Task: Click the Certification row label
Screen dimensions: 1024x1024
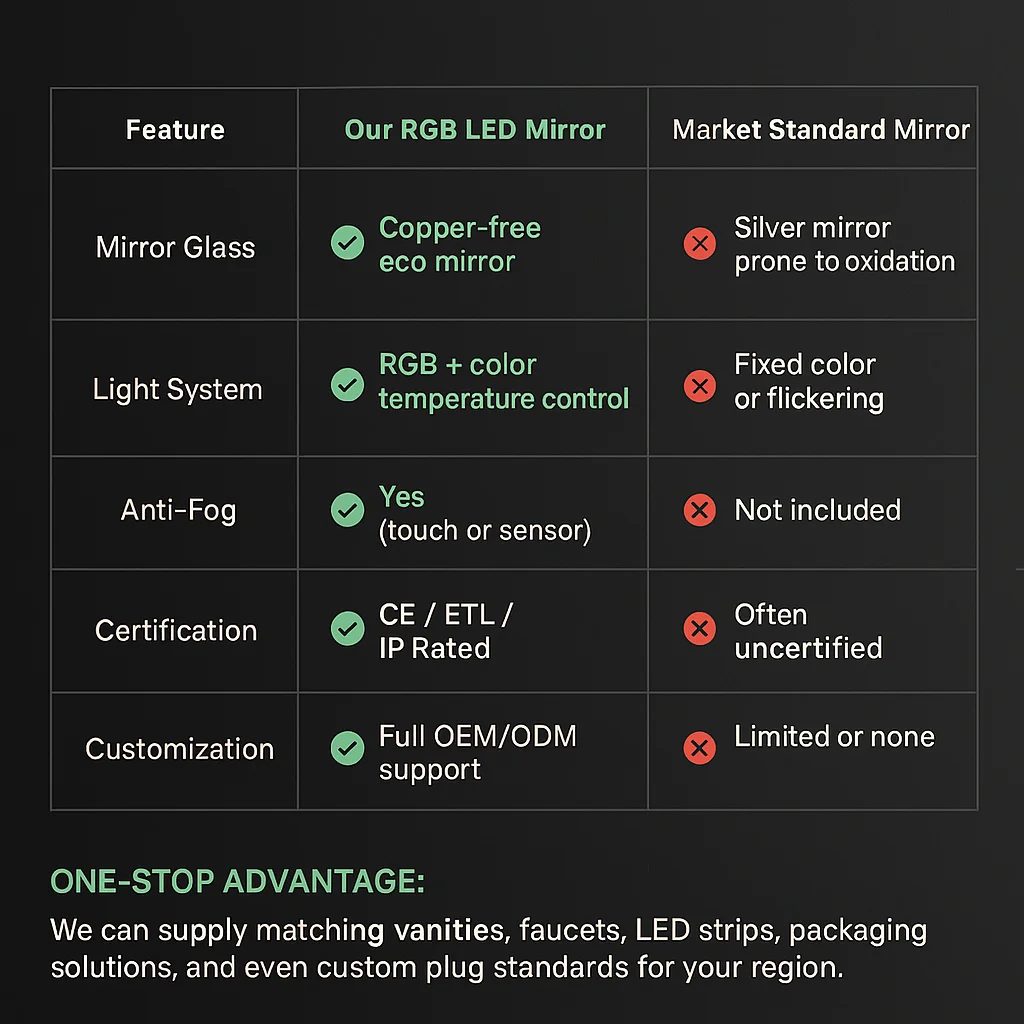Action: 176,631
